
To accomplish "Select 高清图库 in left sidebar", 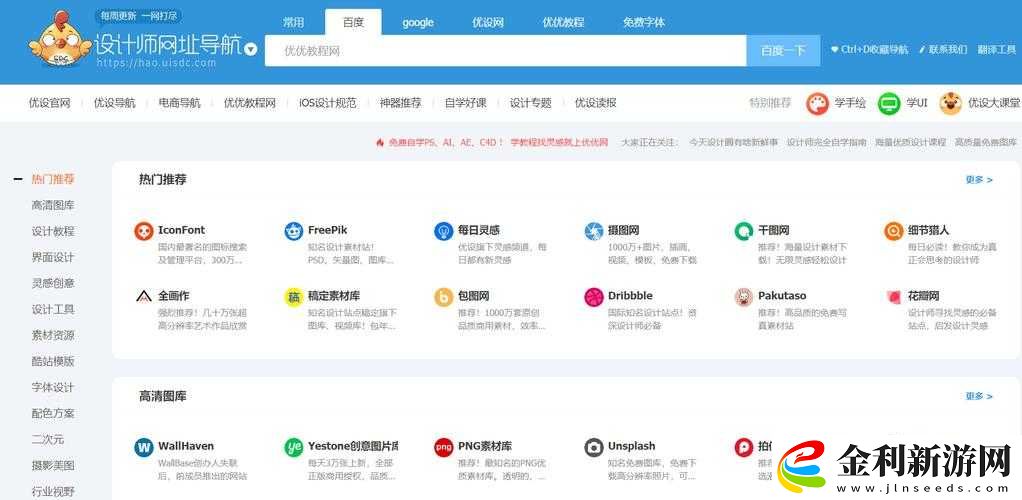I will click(53, 205).
